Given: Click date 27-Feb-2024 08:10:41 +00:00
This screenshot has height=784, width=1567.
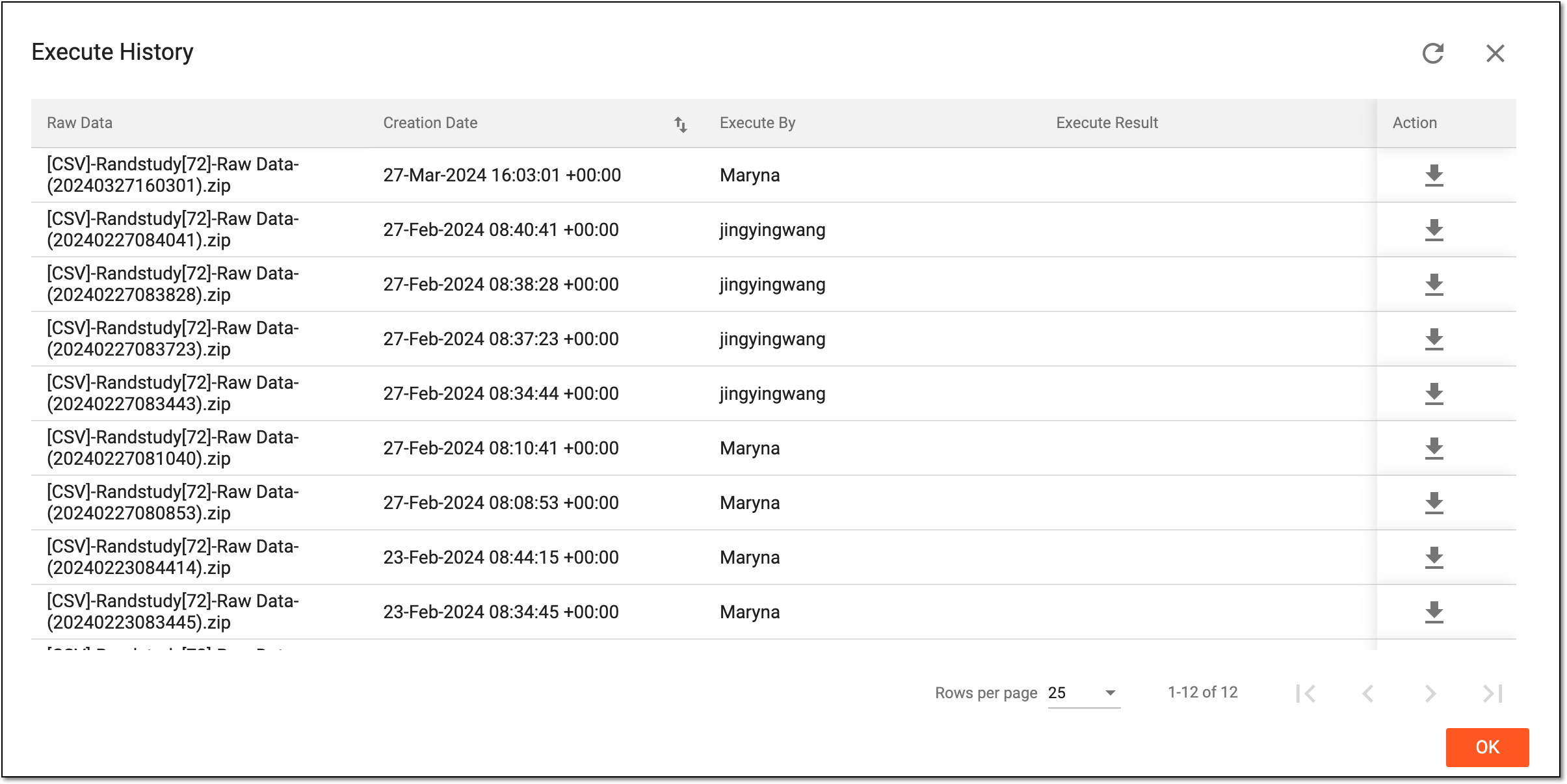Looking at the screenshot, I should tap(501, 449).
